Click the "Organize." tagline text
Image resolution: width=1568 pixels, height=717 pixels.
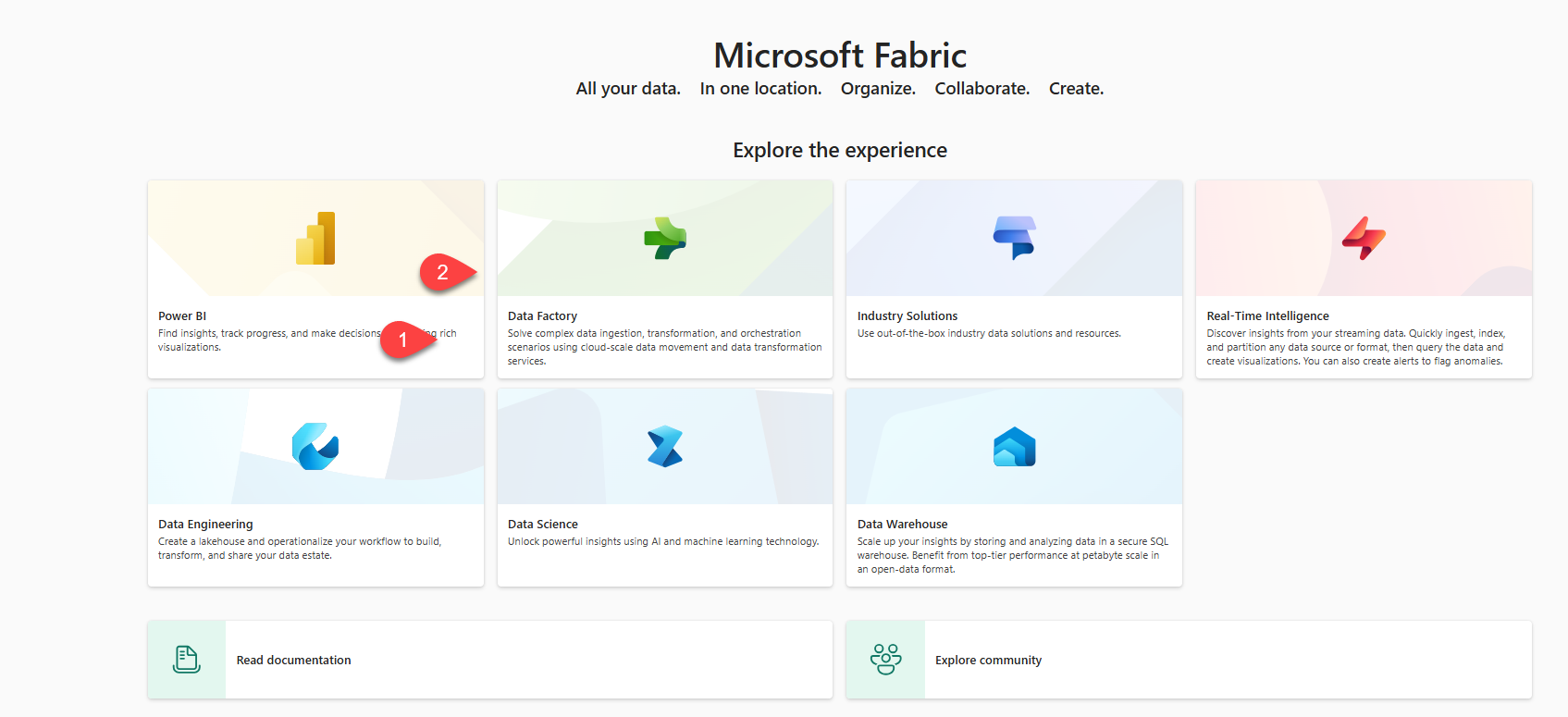click(x=878, y=89)
